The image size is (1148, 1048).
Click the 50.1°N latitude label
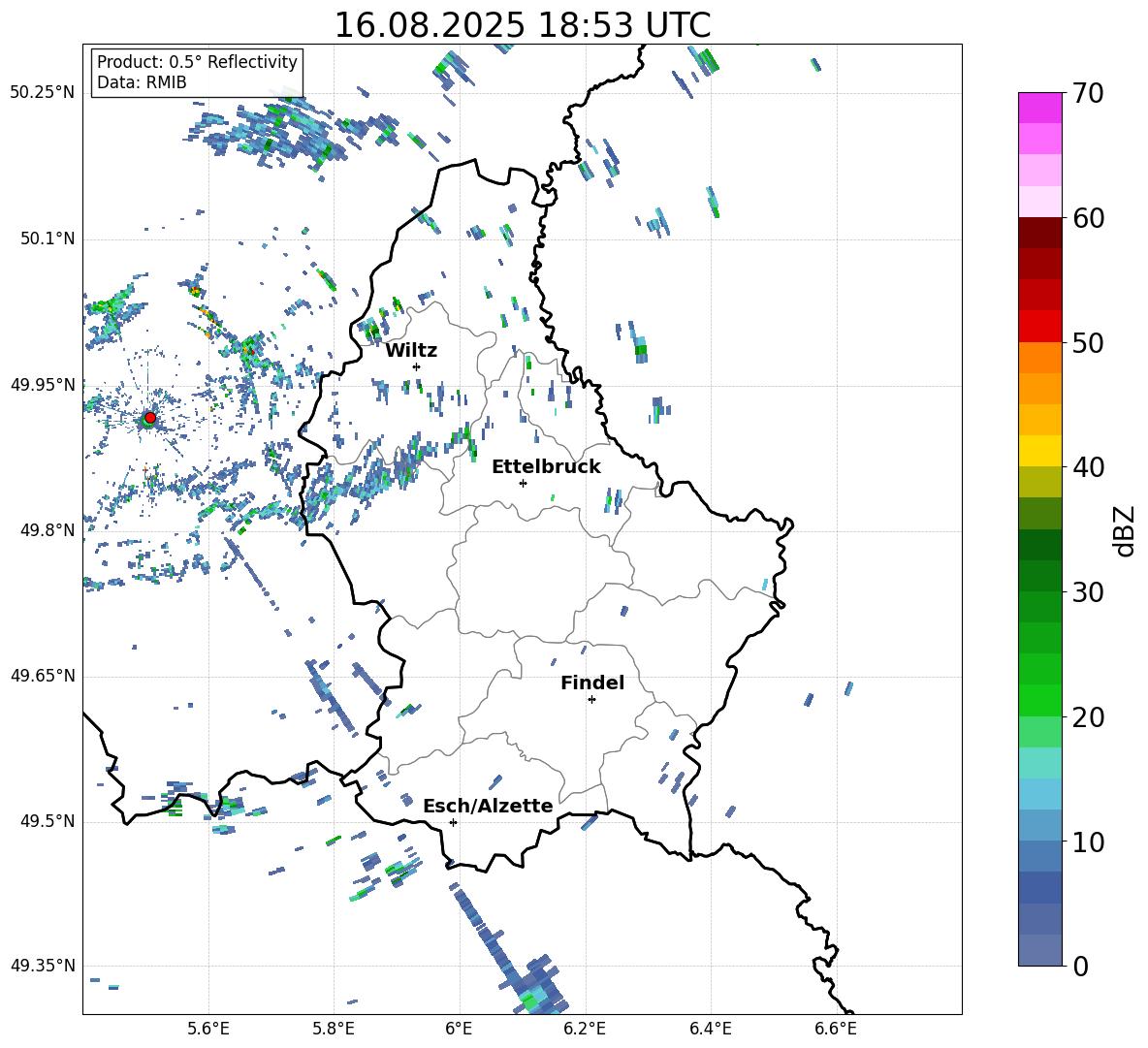(48, 238)
